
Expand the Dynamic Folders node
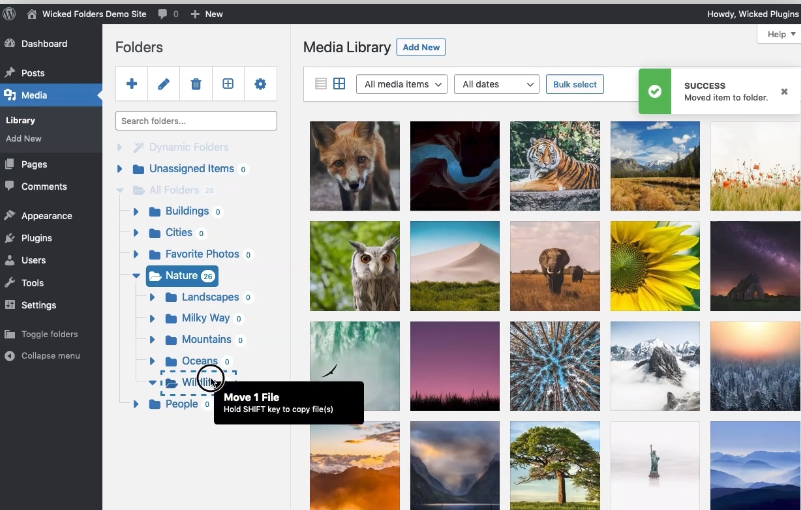point(120,147)
